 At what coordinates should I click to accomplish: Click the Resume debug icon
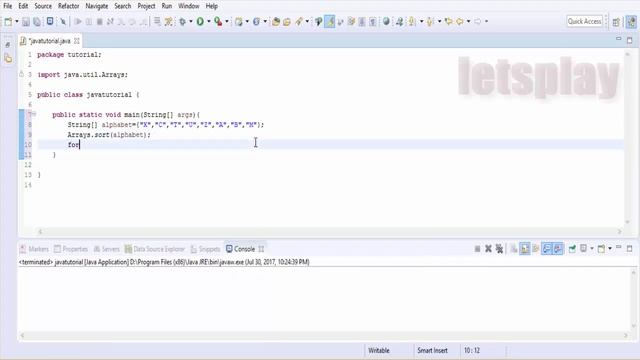point(78,22)
